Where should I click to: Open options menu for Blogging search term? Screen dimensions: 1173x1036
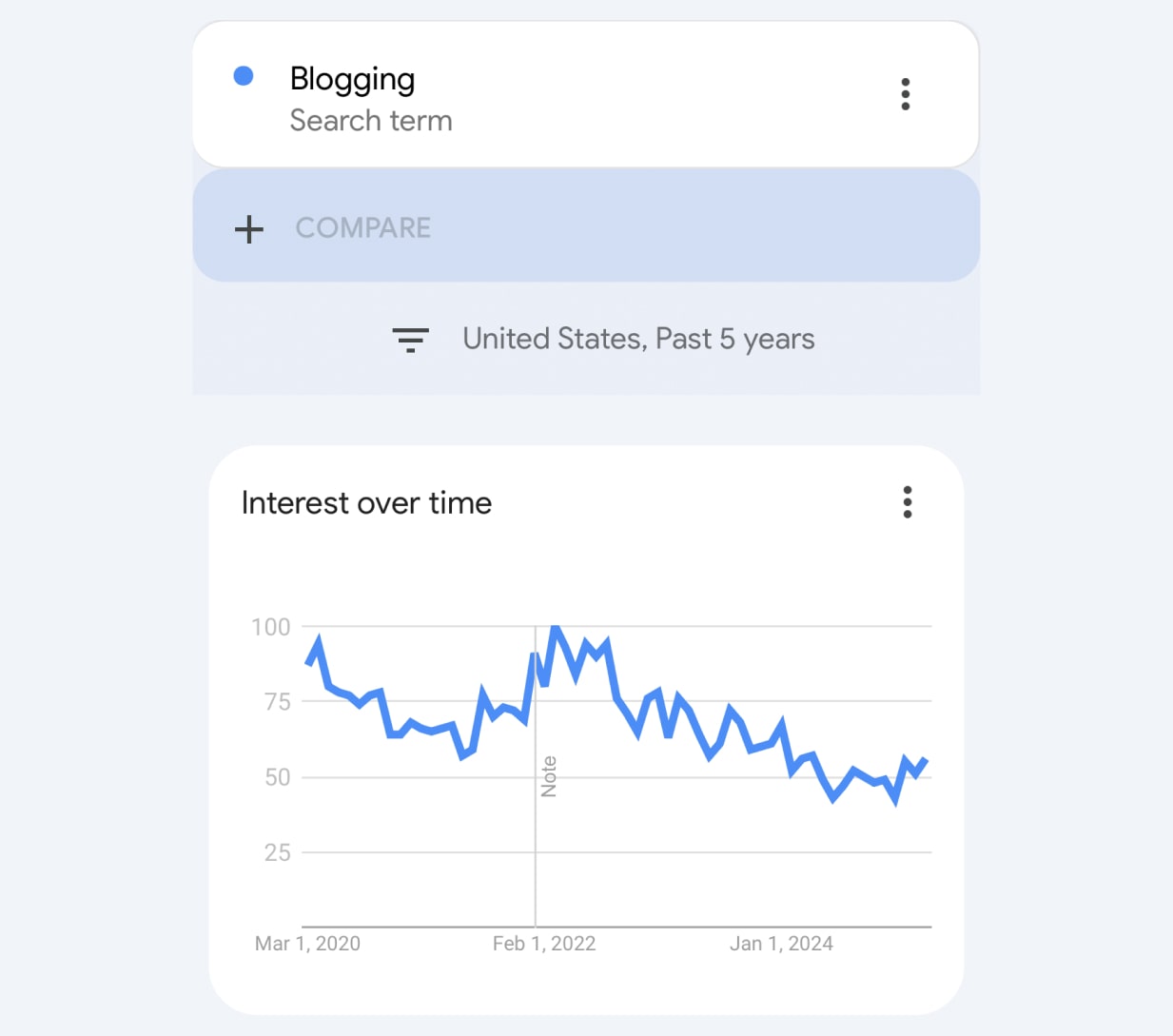(905, 94)
